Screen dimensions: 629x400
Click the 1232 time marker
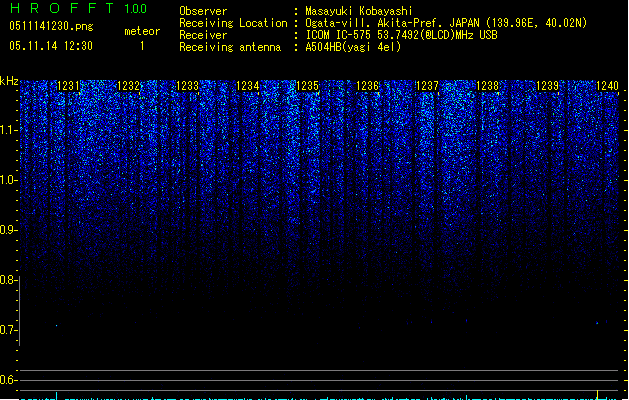128,86
